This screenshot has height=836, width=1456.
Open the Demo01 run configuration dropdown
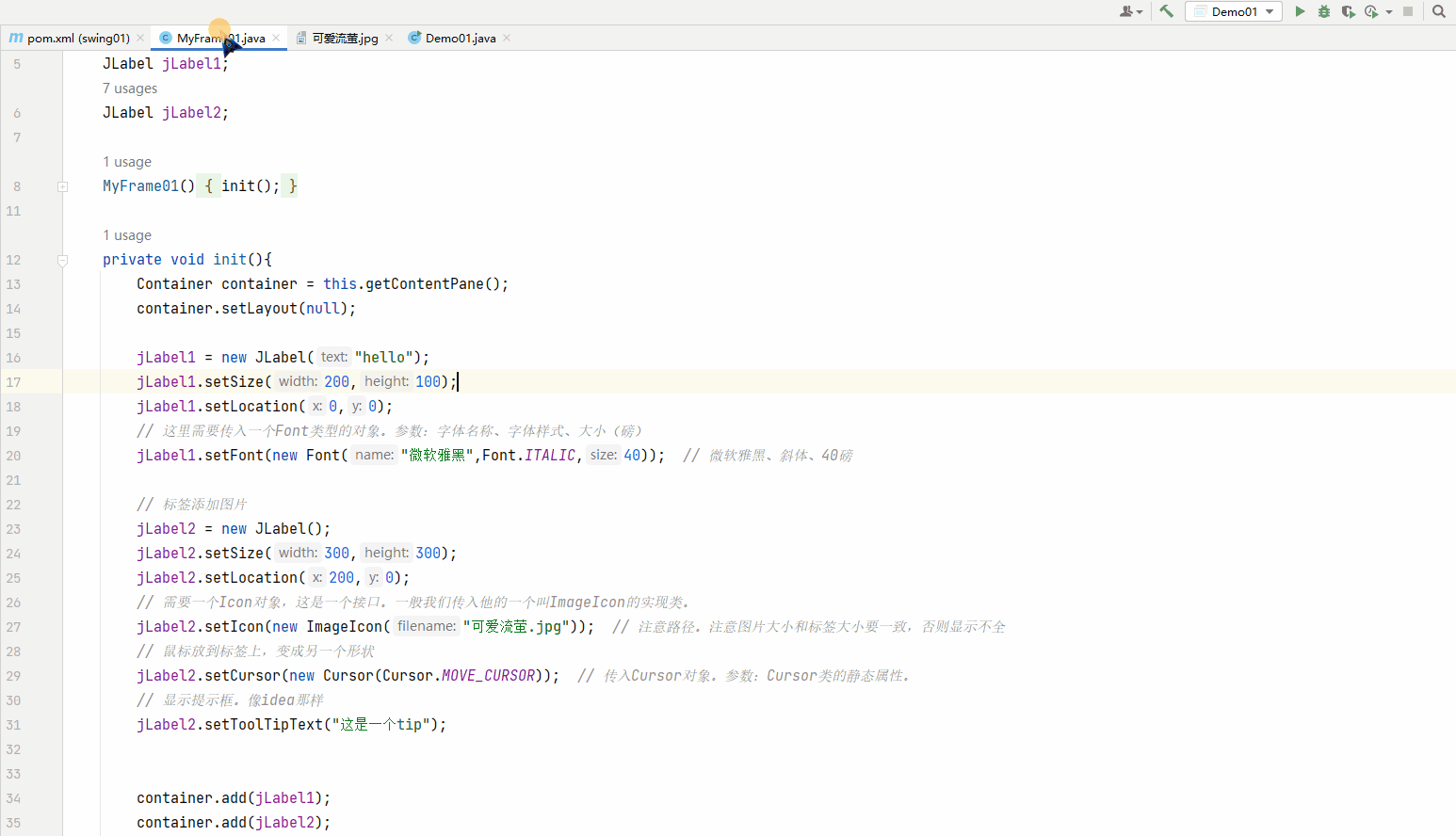(x=1234, y=11)
